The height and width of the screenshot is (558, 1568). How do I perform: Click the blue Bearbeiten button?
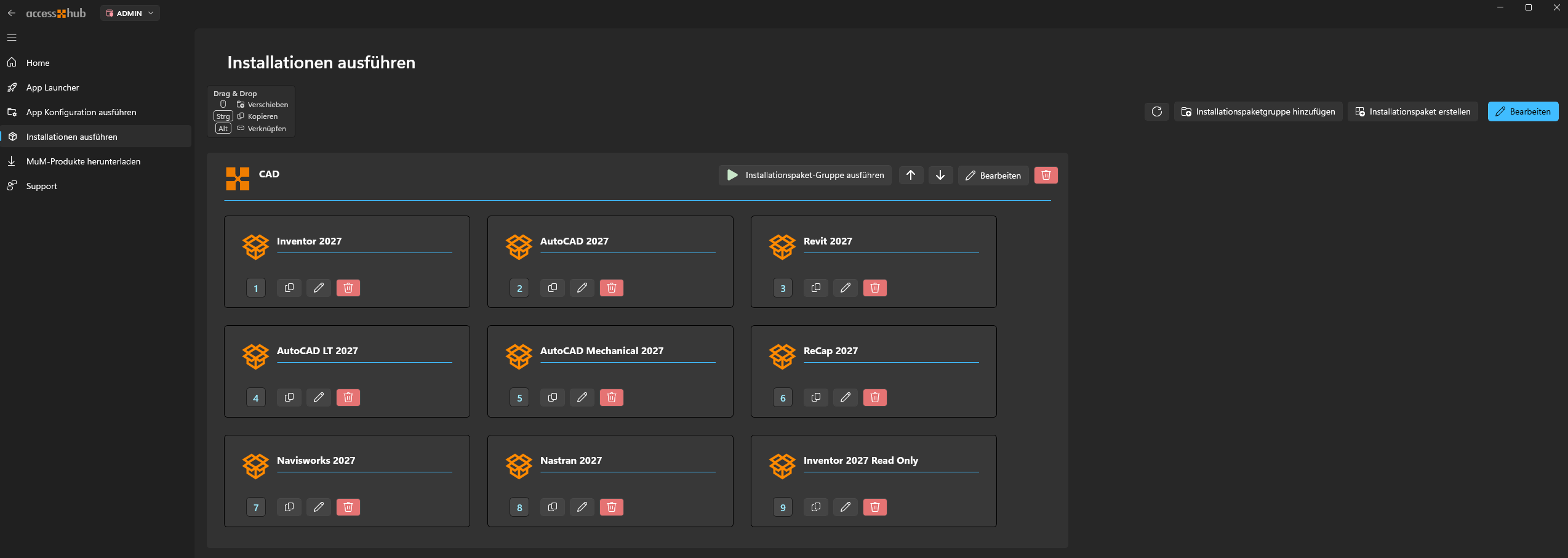(x=1523, y=111)
